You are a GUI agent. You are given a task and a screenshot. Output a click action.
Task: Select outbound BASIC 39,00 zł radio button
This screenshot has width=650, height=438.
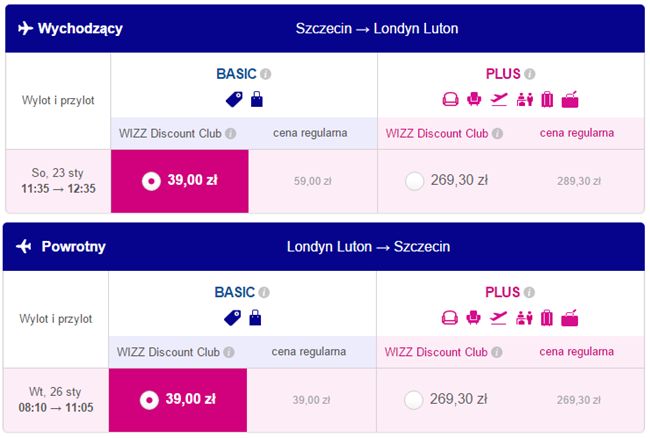(x=151, y=181)
